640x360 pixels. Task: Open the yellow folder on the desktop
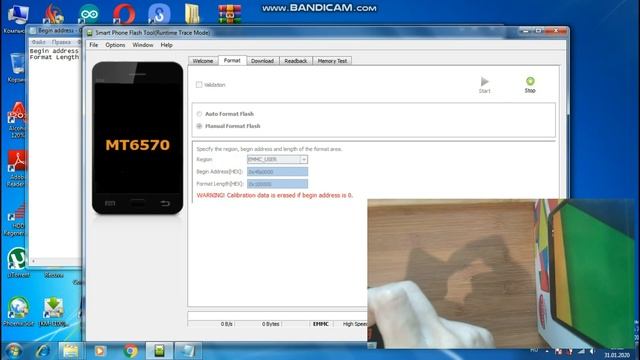pyautogui.click(x=192, y=14)
